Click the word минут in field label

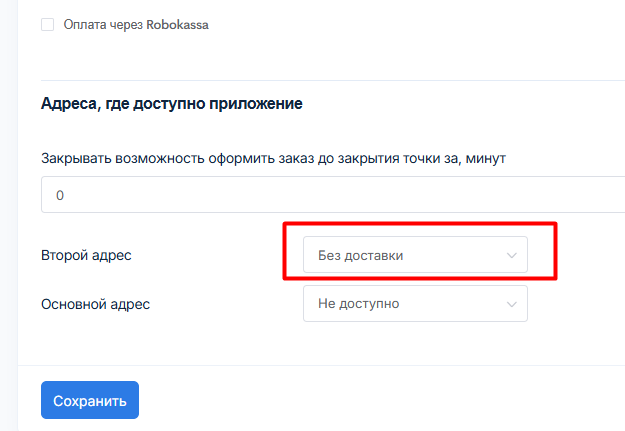coord(485,158)
